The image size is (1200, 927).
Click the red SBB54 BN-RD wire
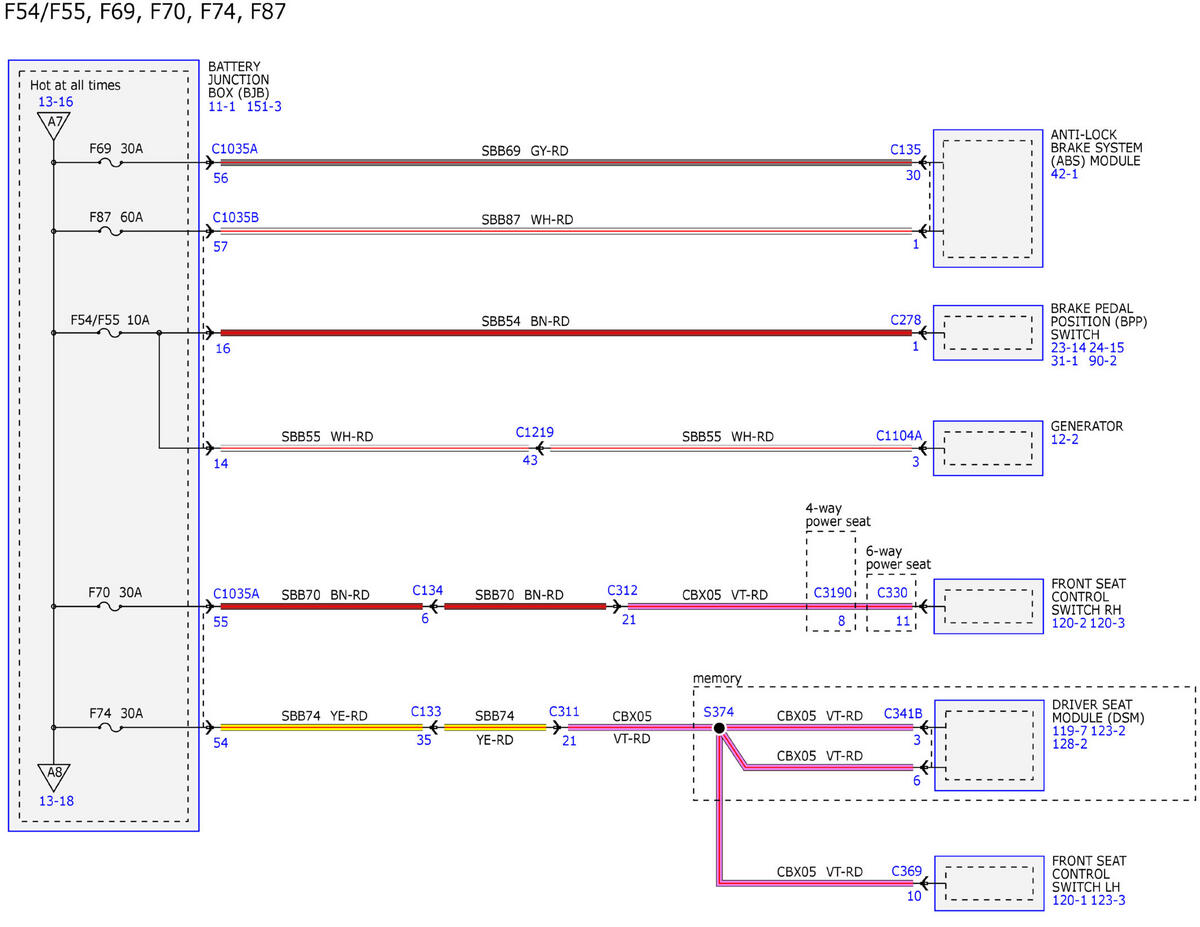[x=566, y=333]
